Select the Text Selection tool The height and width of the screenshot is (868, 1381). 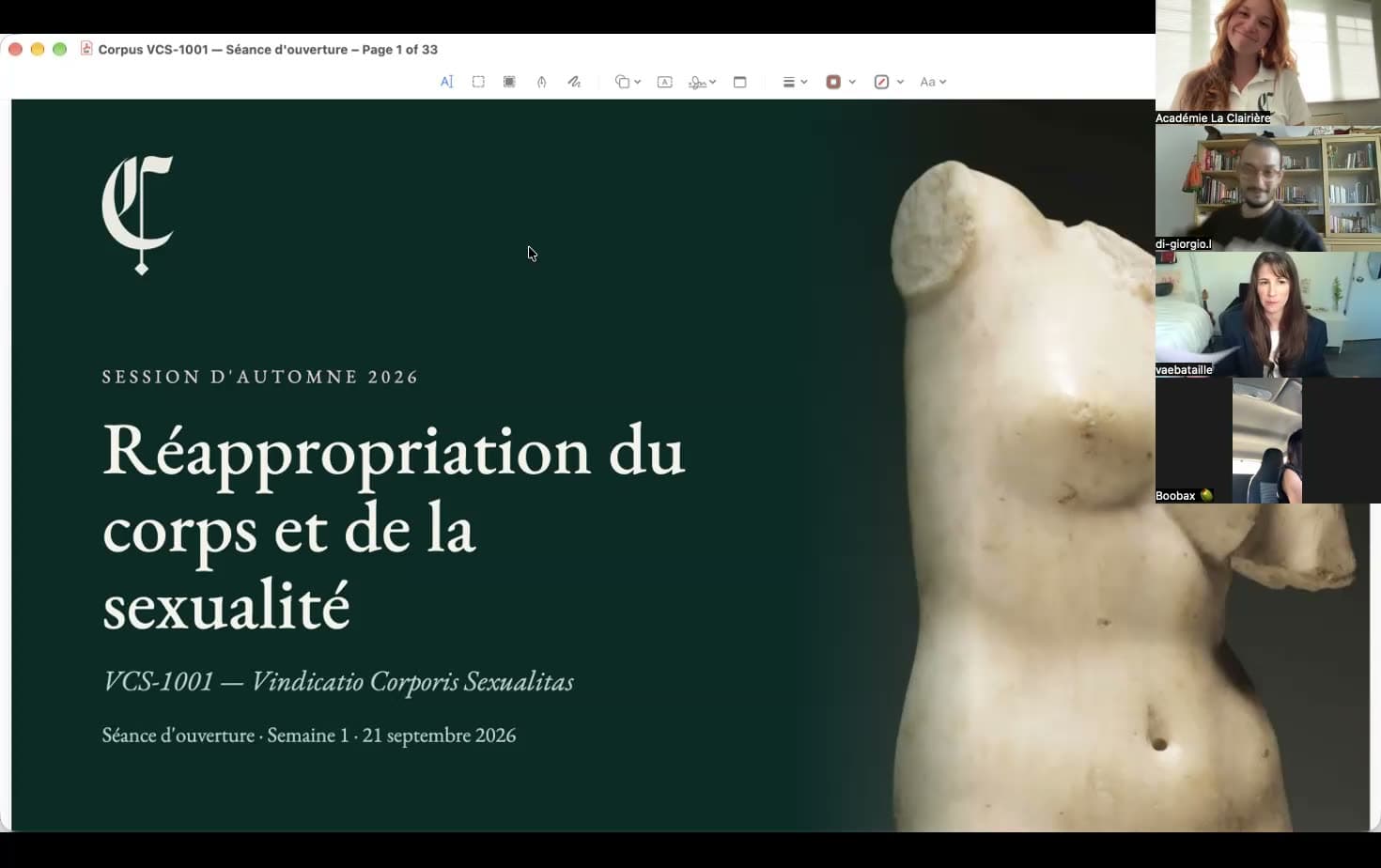[x=447, y=82]
